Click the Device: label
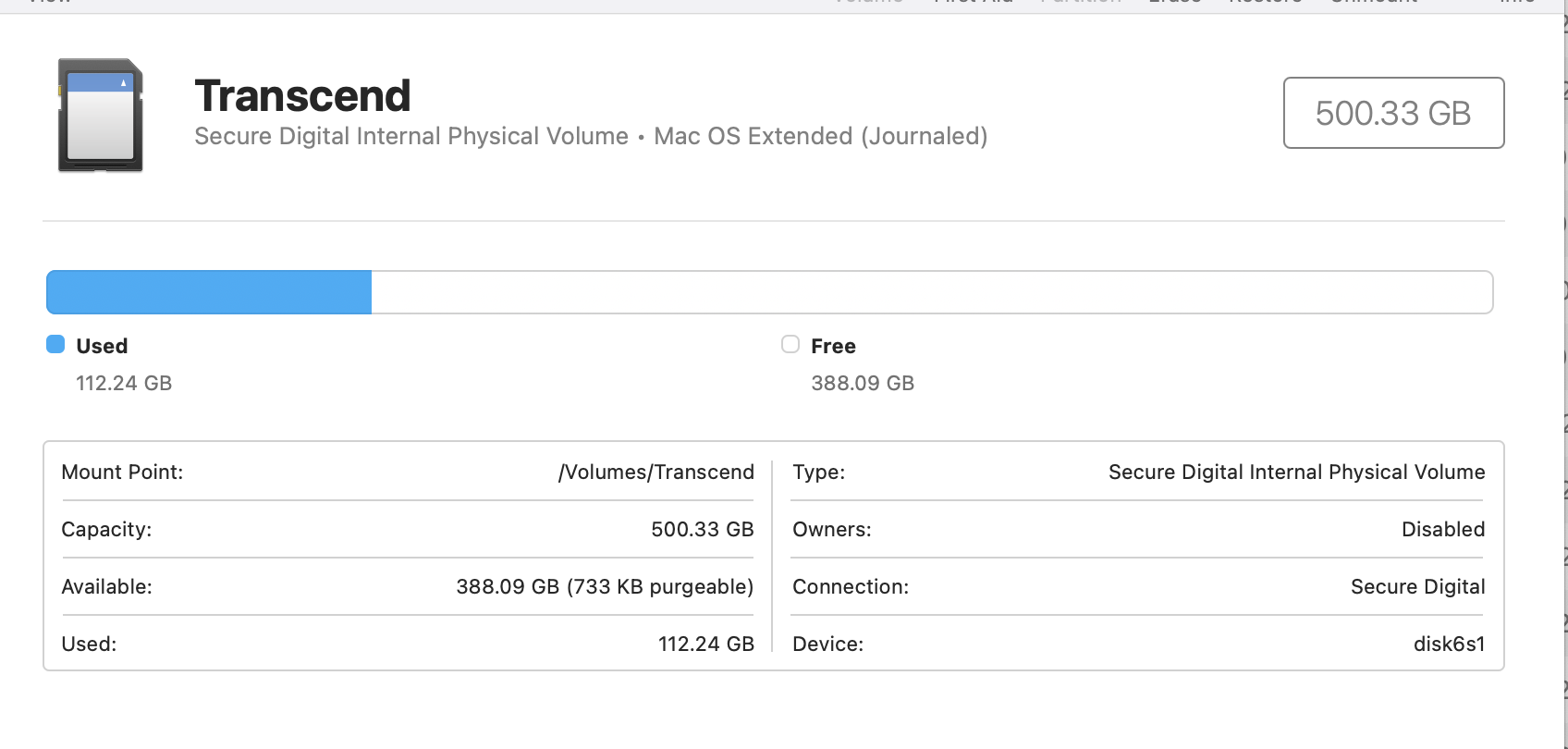Viewport: 1568px width, 749px height. (828, 644)
